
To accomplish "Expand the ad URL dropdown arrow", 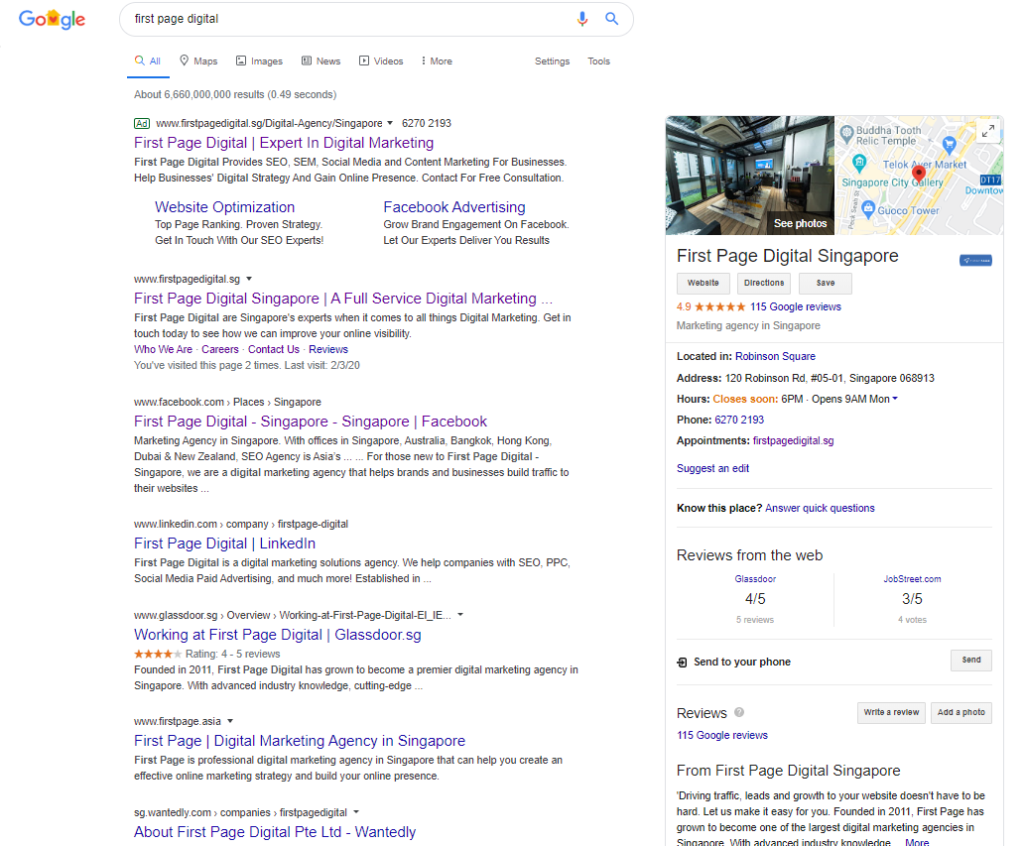I will (x=390, y=123).
